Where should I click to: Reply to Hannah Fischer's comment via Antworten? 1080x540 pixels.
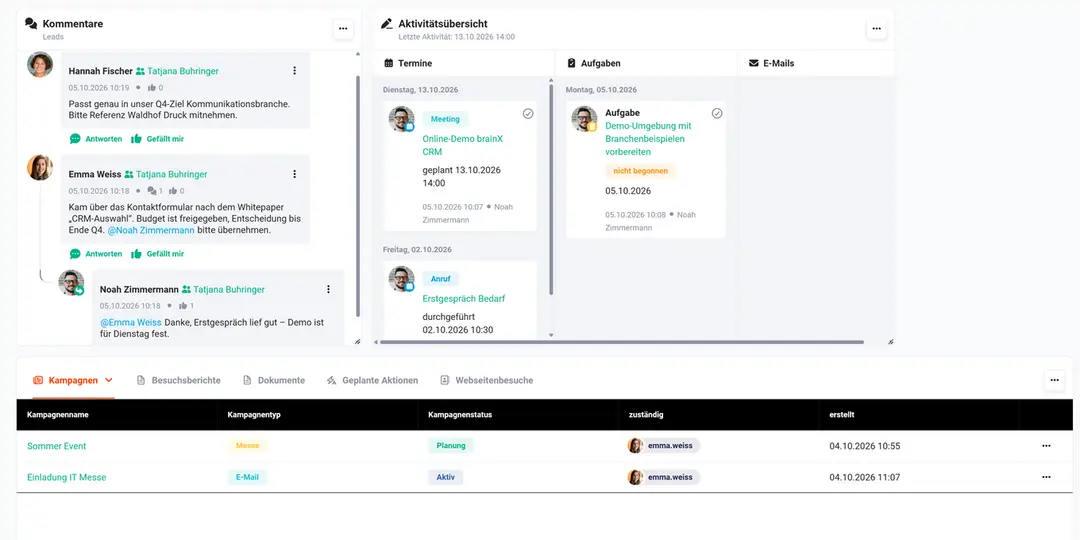(96, 138)
